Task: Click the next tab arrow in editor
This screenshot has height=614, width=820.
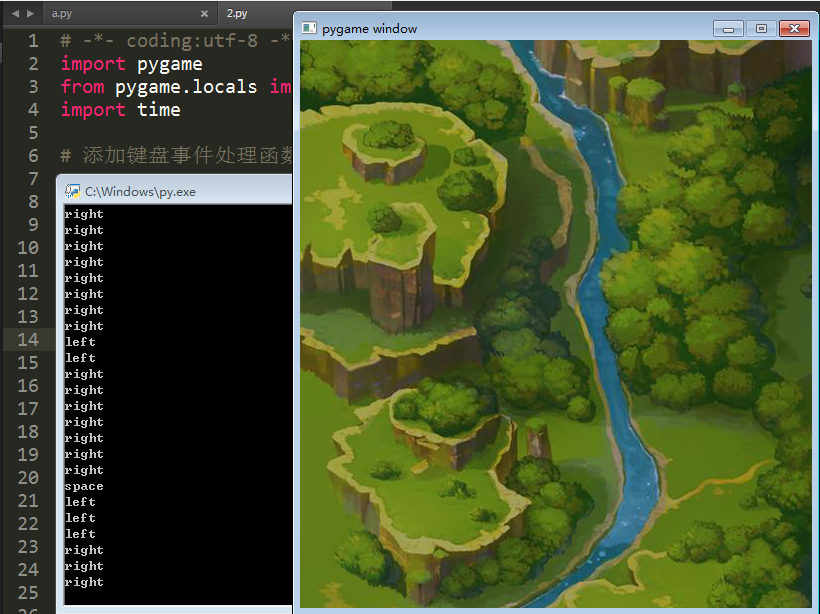Action: (x=30, y=14)
